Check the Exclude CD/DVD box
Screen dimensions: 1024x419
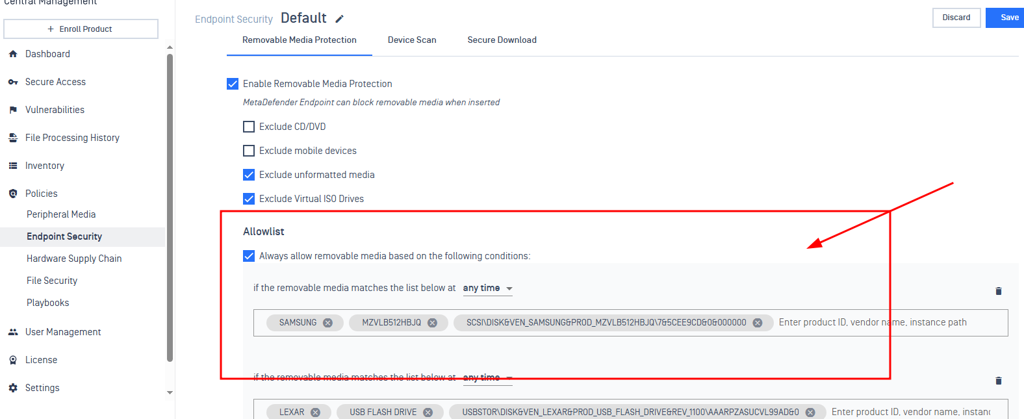click(249, 127)
